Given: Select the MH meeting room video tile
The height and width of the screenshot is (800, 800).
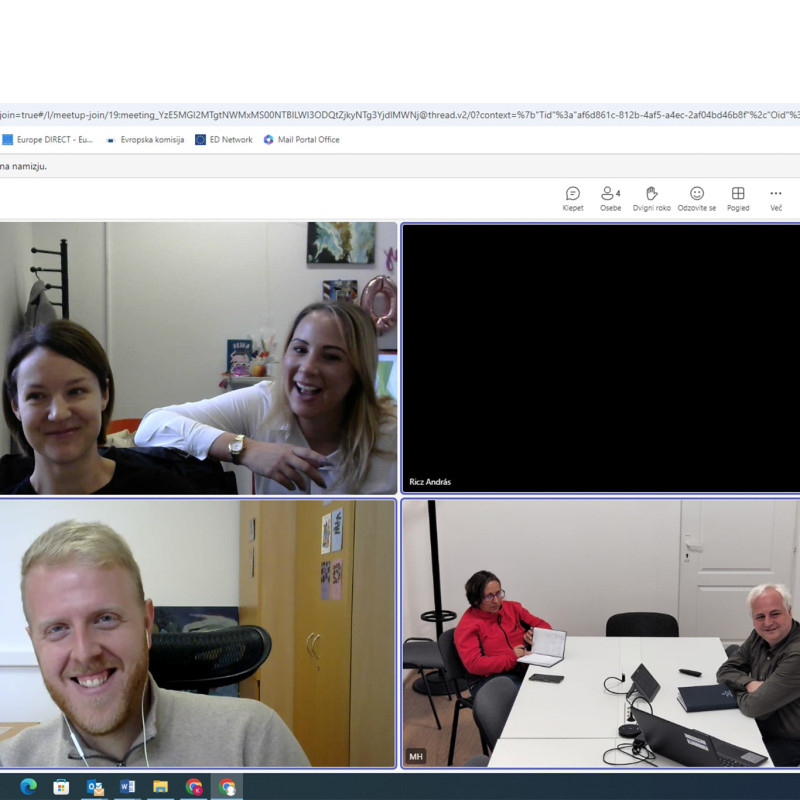Looking at the screenshot, I should click(x=600, y=633).
